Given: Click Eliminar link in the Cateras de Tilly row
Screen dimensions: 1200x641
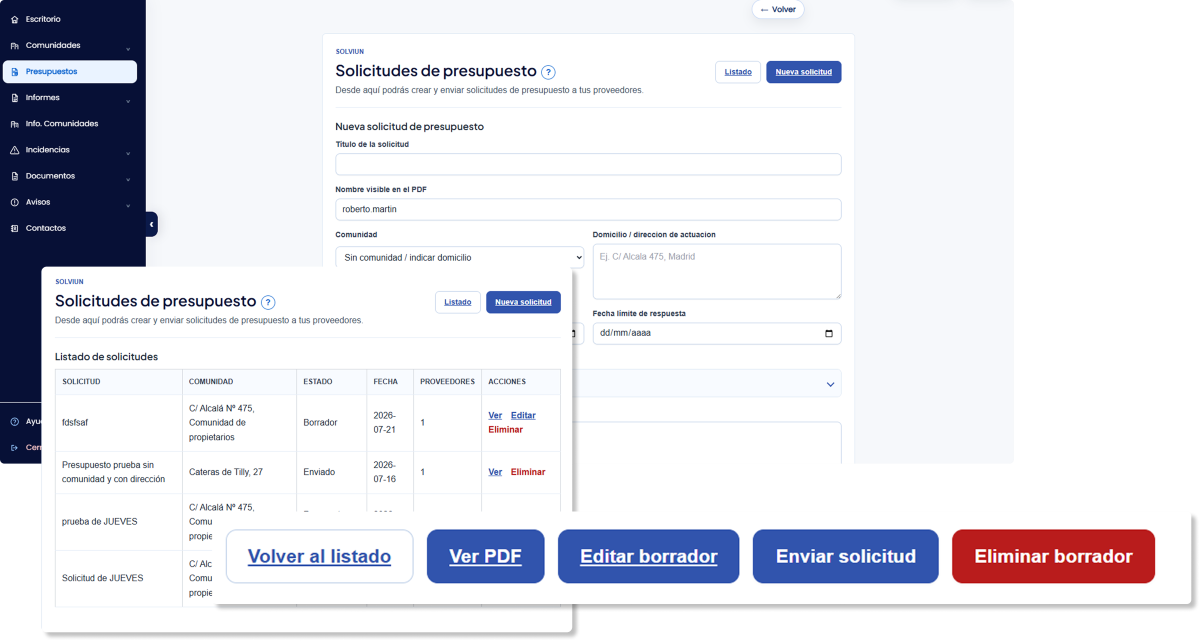Looking at the screenshot, I should (528, 472).
